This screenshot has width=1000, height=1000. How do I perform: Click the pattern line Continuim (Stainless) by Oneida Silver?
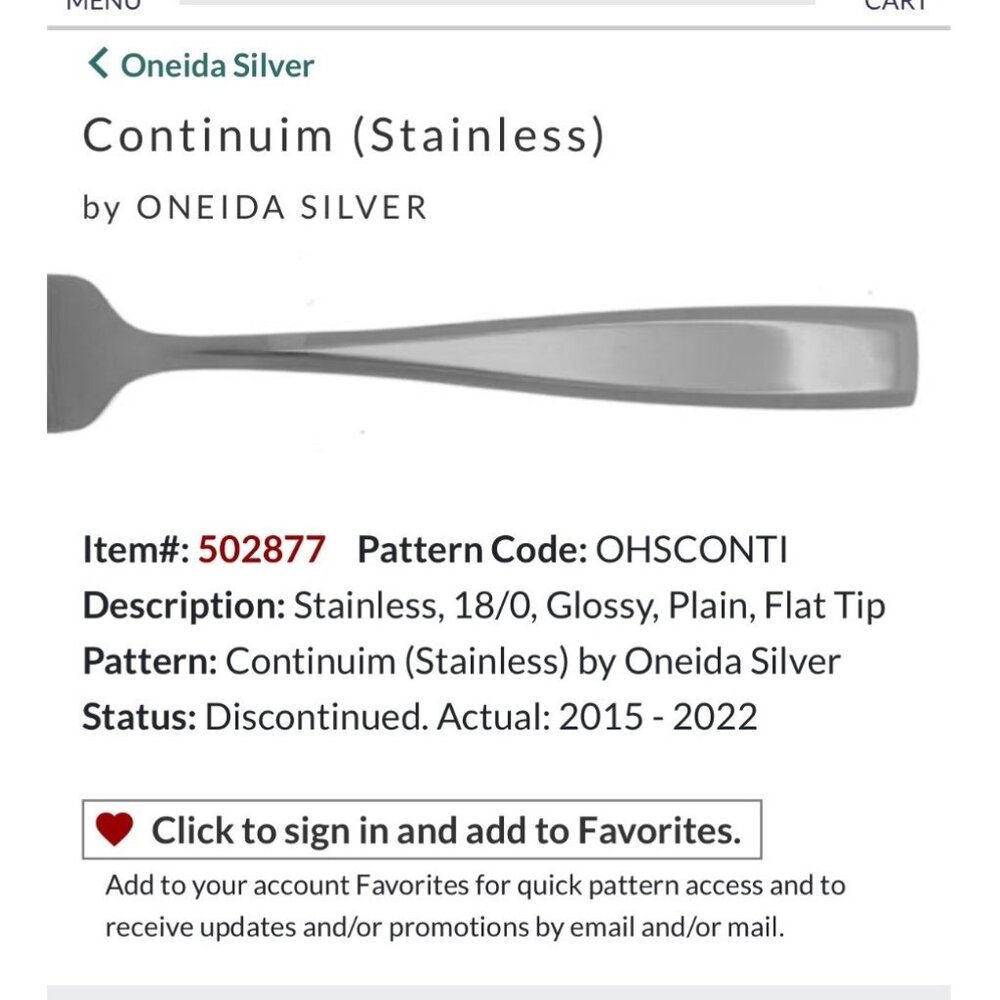coord(462,660)
